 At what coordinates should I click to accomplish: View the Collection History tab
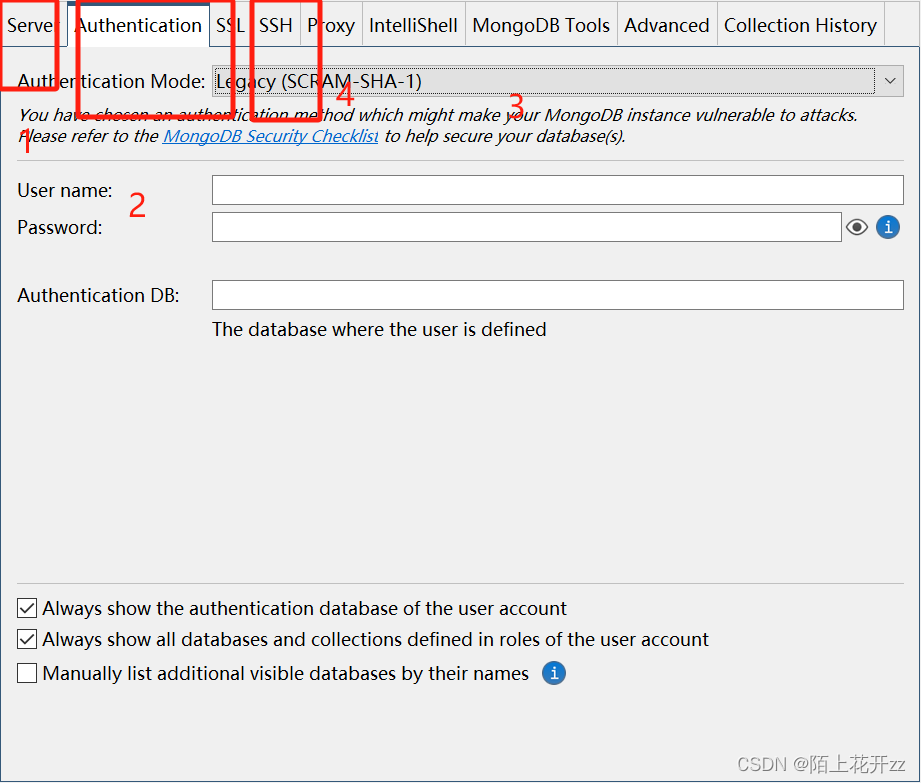[799, 25]
